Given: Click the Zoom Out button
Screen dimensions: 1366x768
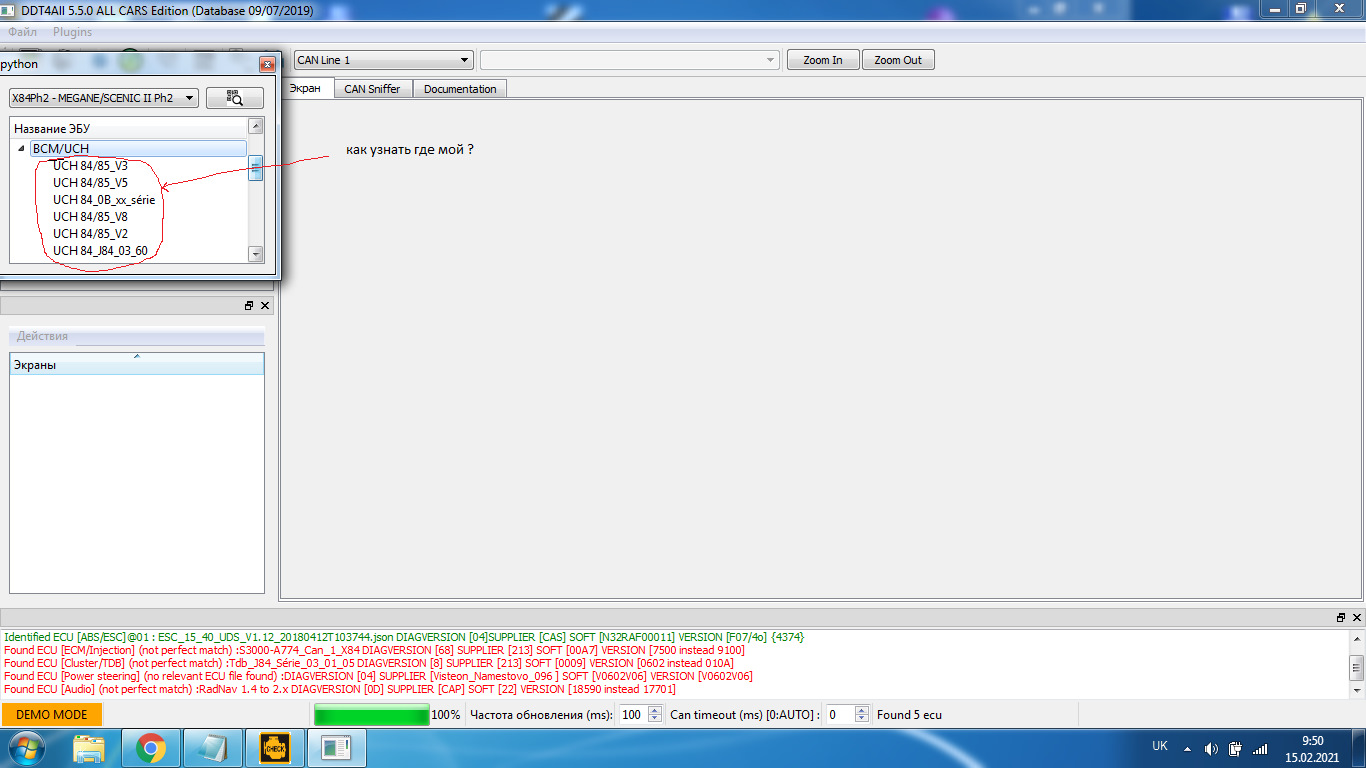Looking at the screenshot, I should [x=898, y=60].
